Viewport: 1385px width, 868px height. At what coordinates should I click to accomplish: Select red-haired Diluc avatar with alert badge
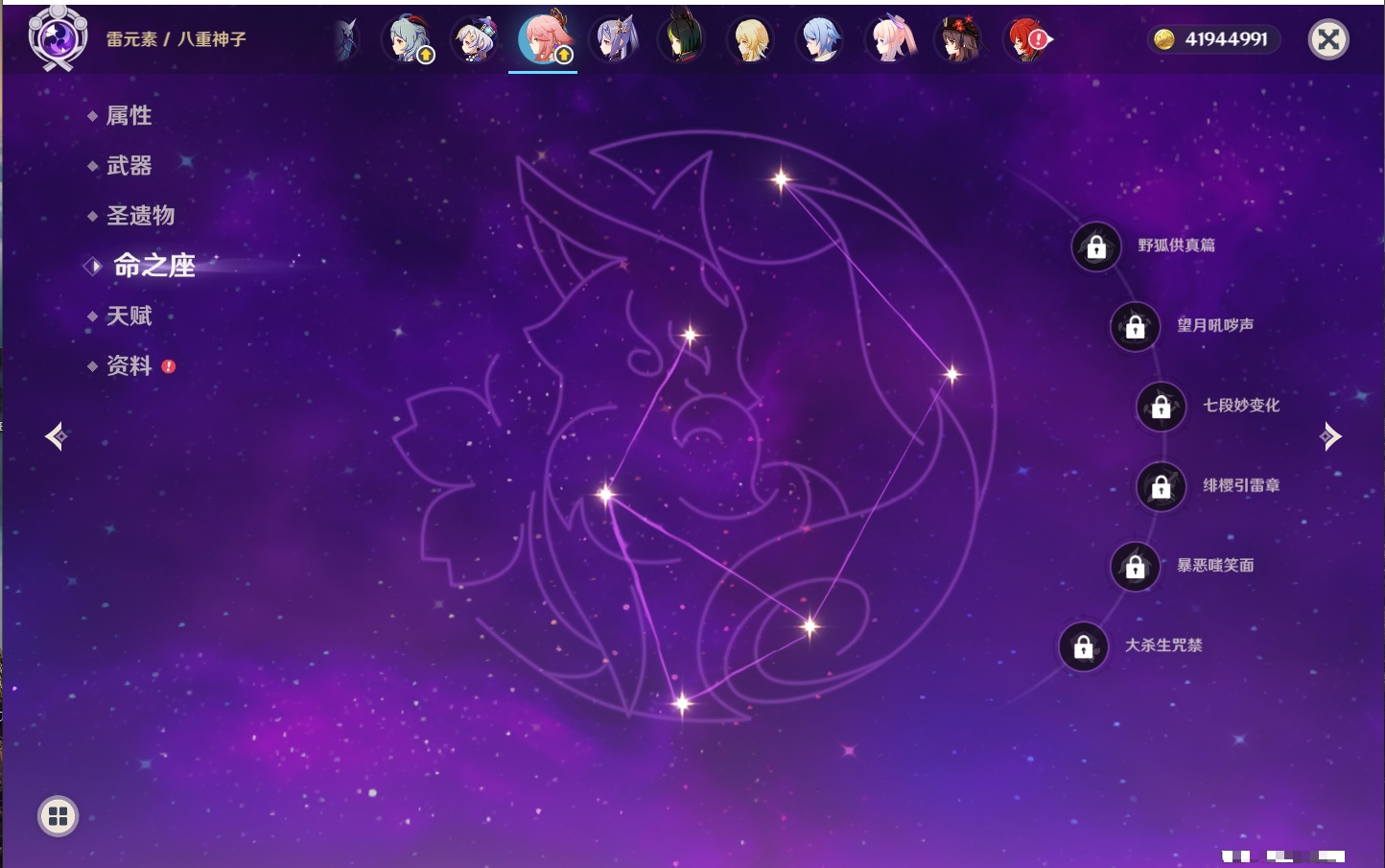[x=1027, y=39]
